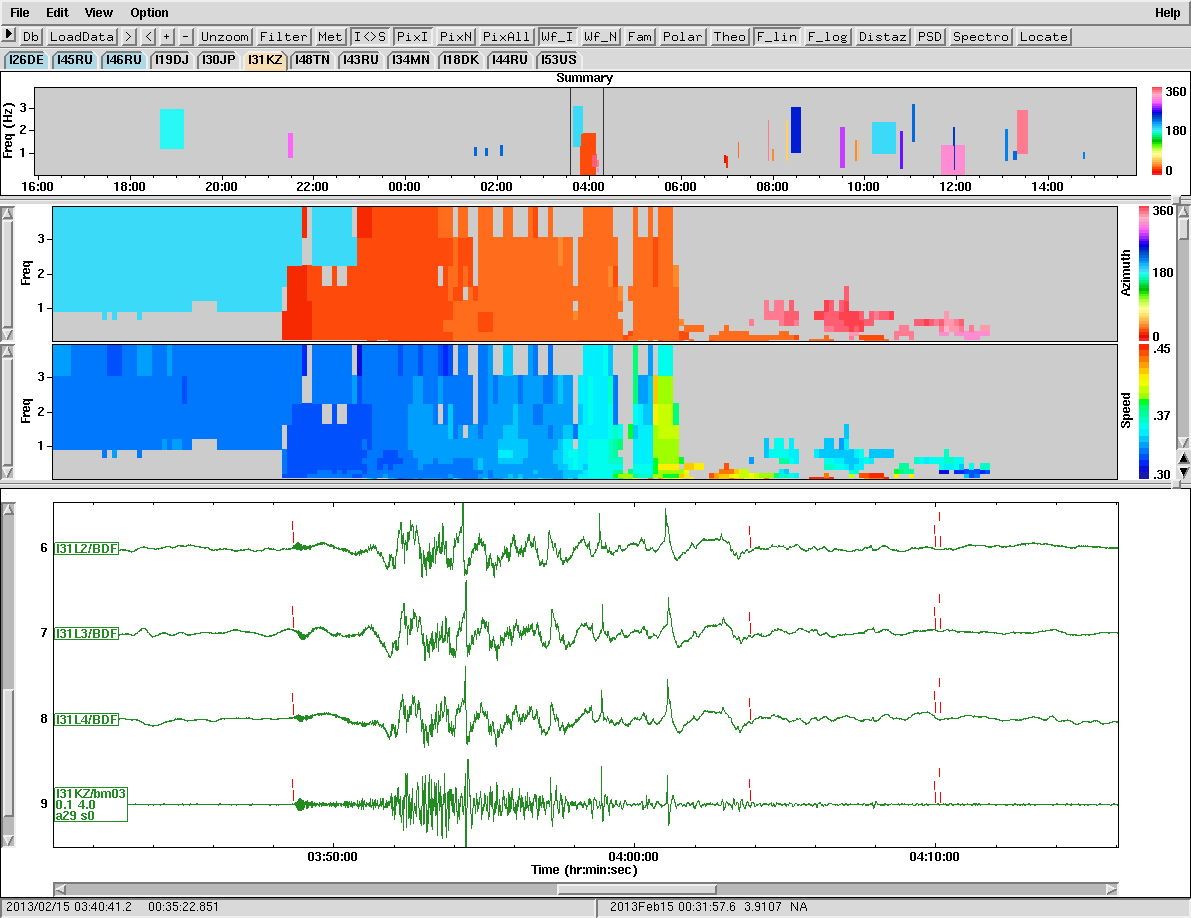The height and width of the screenshot is (918, 1191).
Task: Open the PSD analysis tool
Action: click(928, 36)
